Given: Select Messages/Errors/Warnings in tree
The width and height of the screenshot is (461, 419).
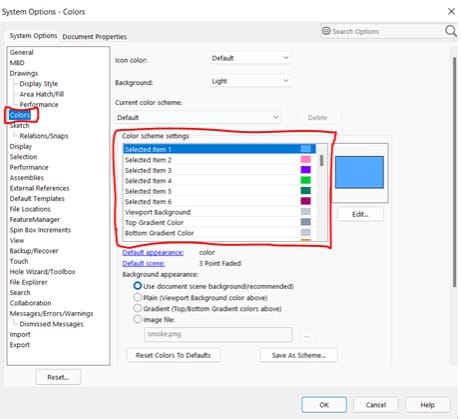Looking at the screenshot, I should coord(51,313).
